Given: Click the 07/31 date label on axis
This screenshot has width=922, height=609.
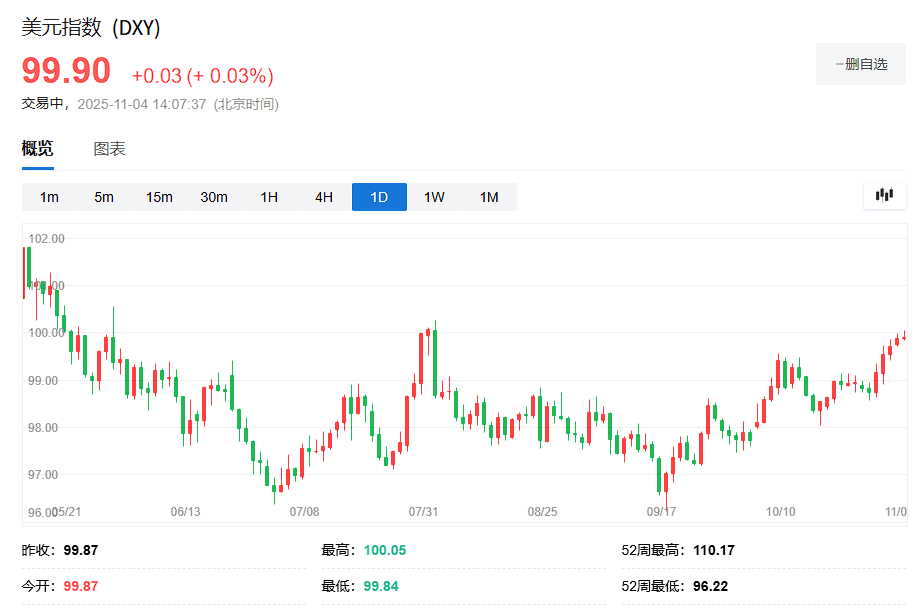Looking at the screenshot, I should pyautogui.click(x=423, y=512).
